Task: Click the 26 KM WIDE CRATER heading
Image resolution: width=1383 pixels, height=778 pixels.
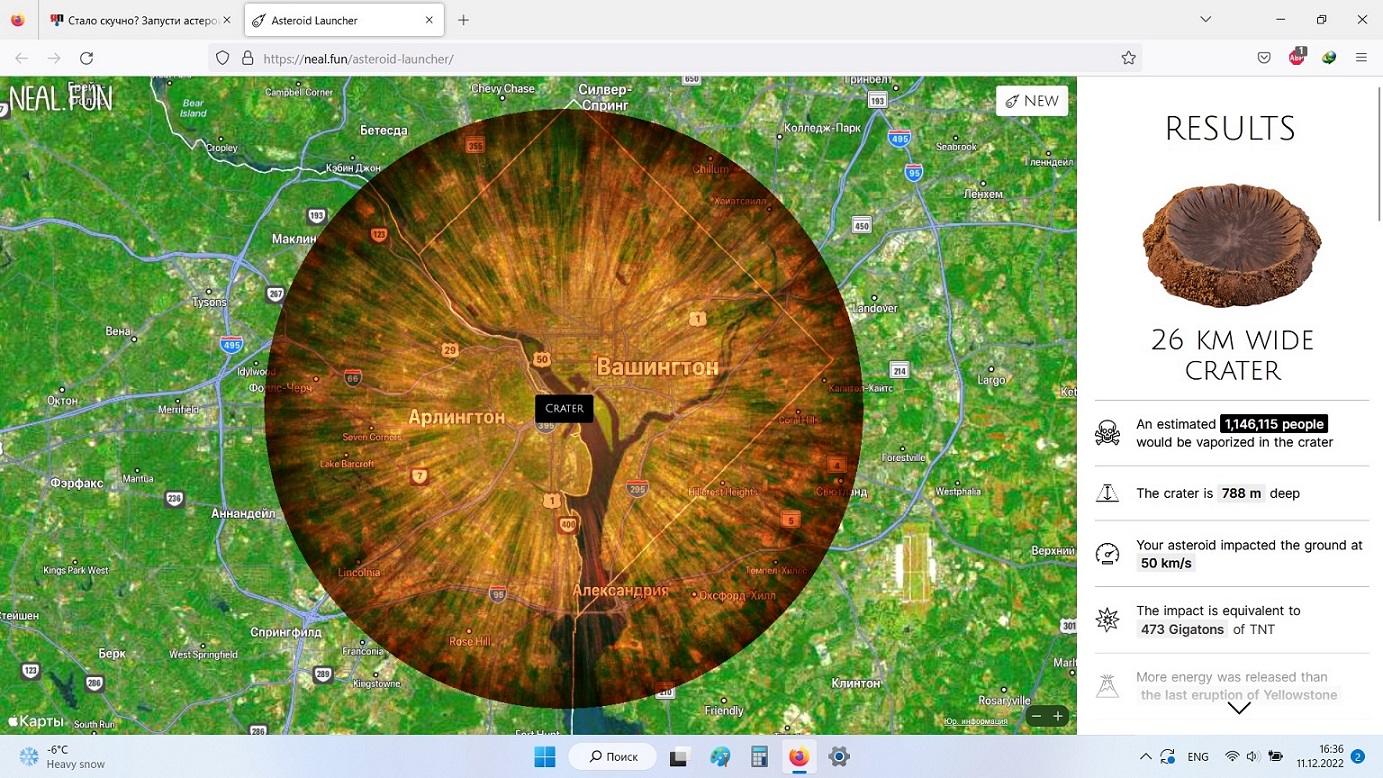Action: 1232,355
